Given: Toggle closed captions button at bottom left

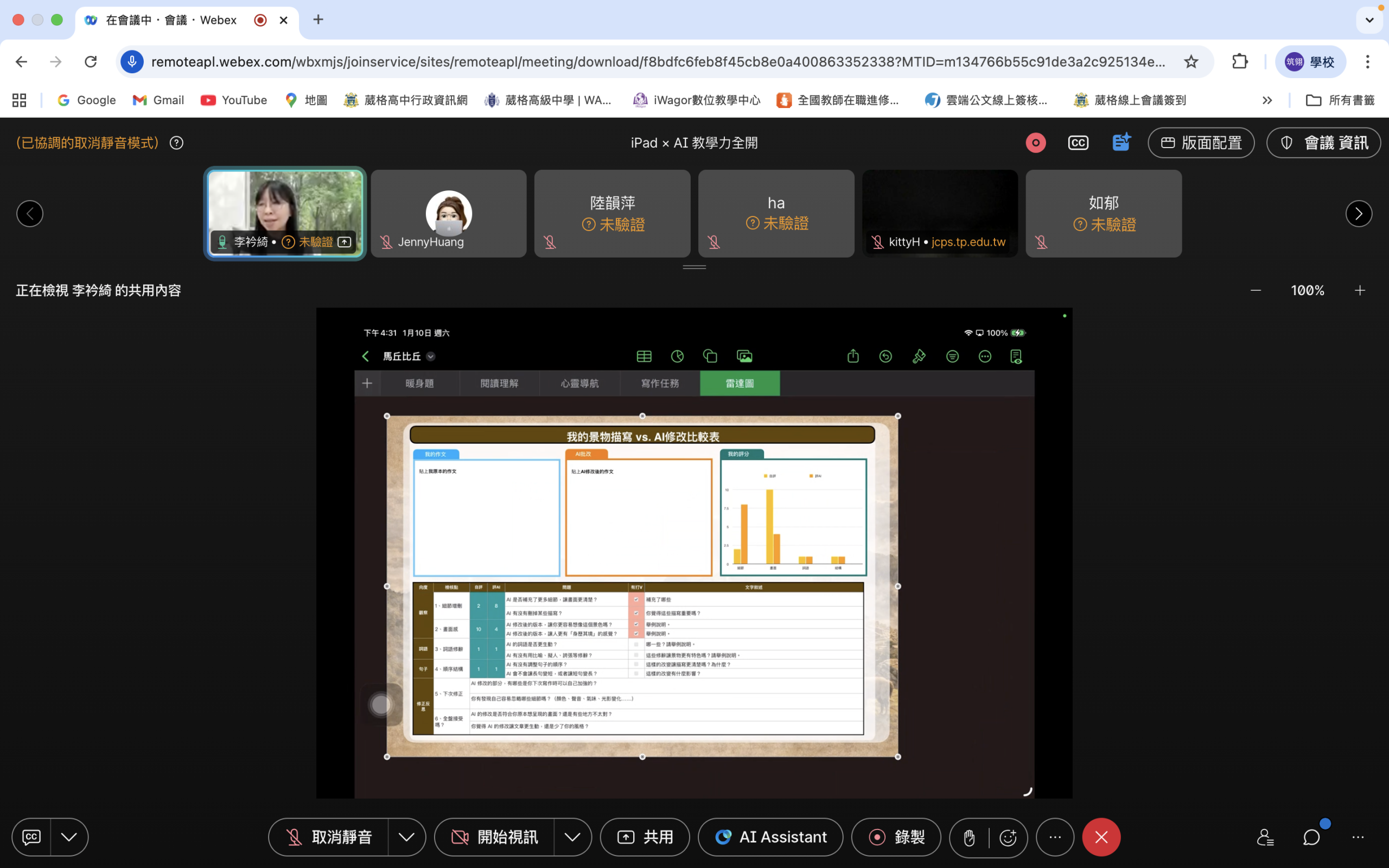Looking at the screenshot, I should point(31,837).
